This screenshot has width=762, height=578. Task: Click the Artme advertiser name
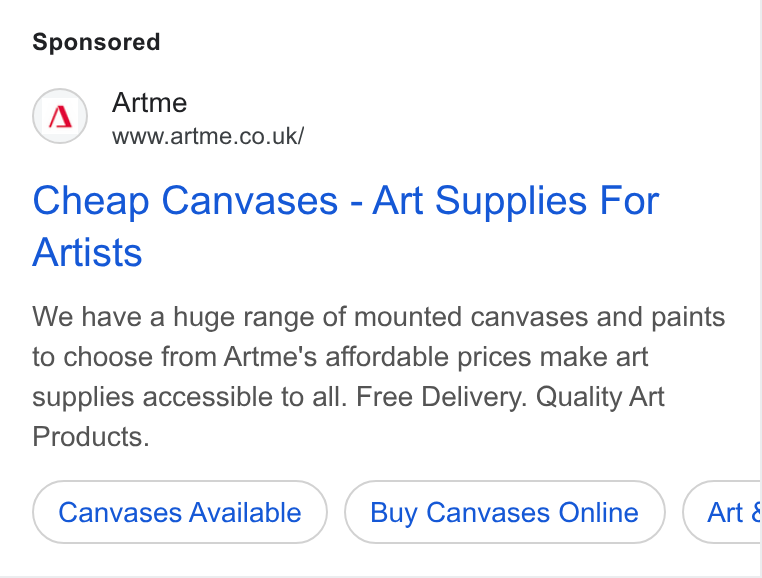coord(149,103)
